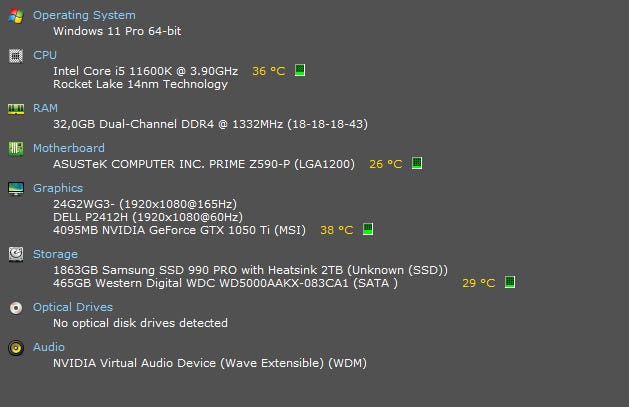Open the Motherboard section heading

coord(68,149)
